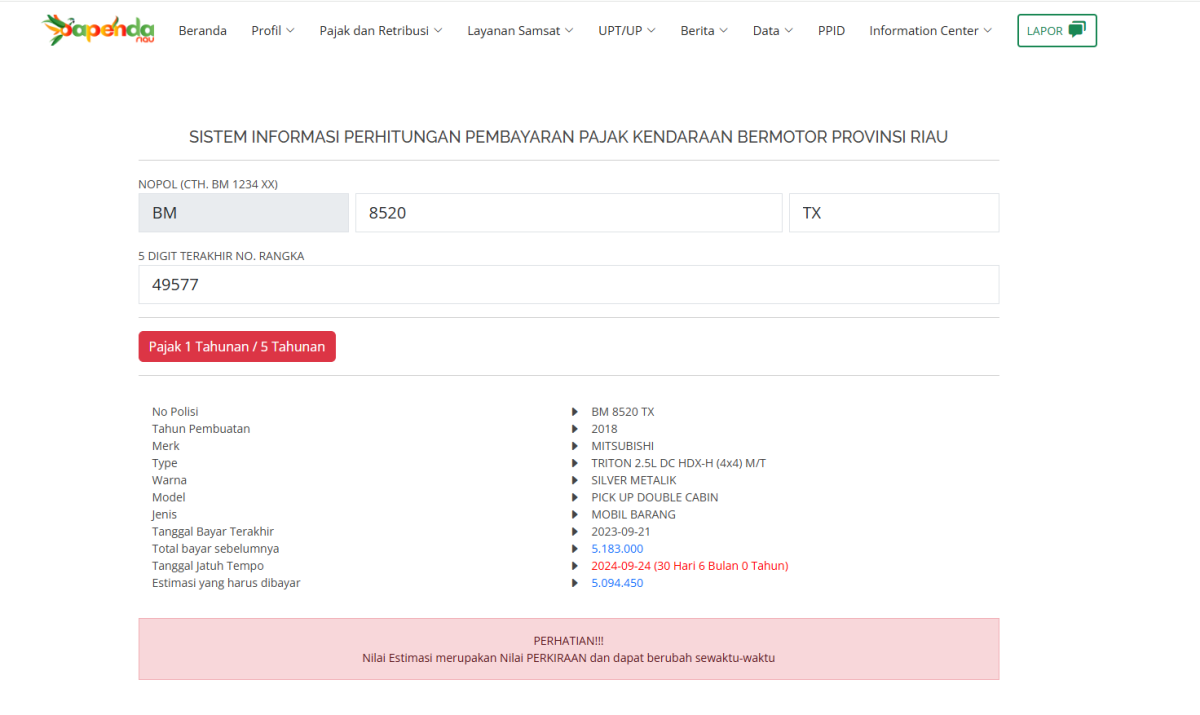The height and width of the screenshot is (715, 1200).
Task: Focus the plate suffix field showing TX
Action: (894, 213)
